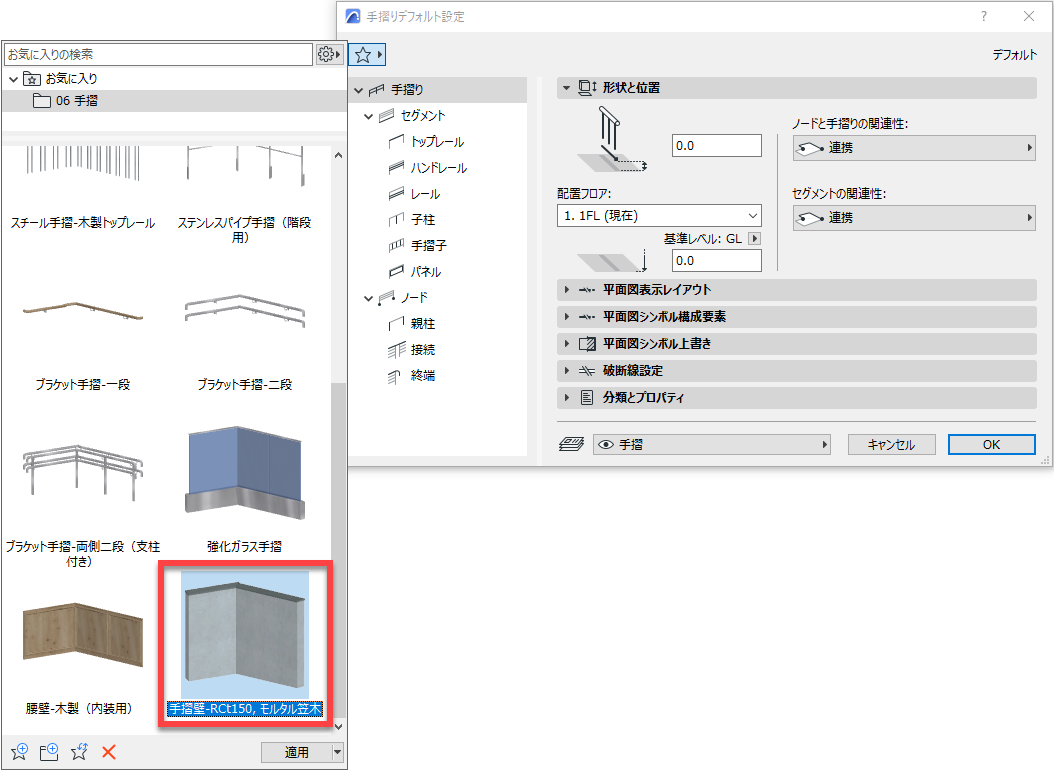The height and width of the screenshot is (771, 1054).
Task: Click the 分類とプロパティ panel icon
Action: (587, 397)
